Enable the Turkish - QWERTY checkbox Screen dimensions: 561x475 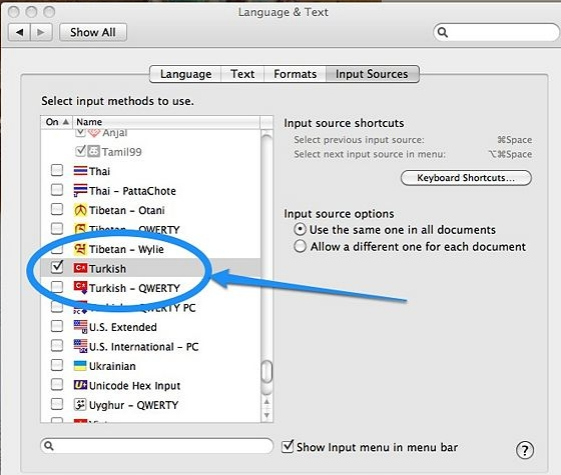pyautogui.click(x=57, y=287)
